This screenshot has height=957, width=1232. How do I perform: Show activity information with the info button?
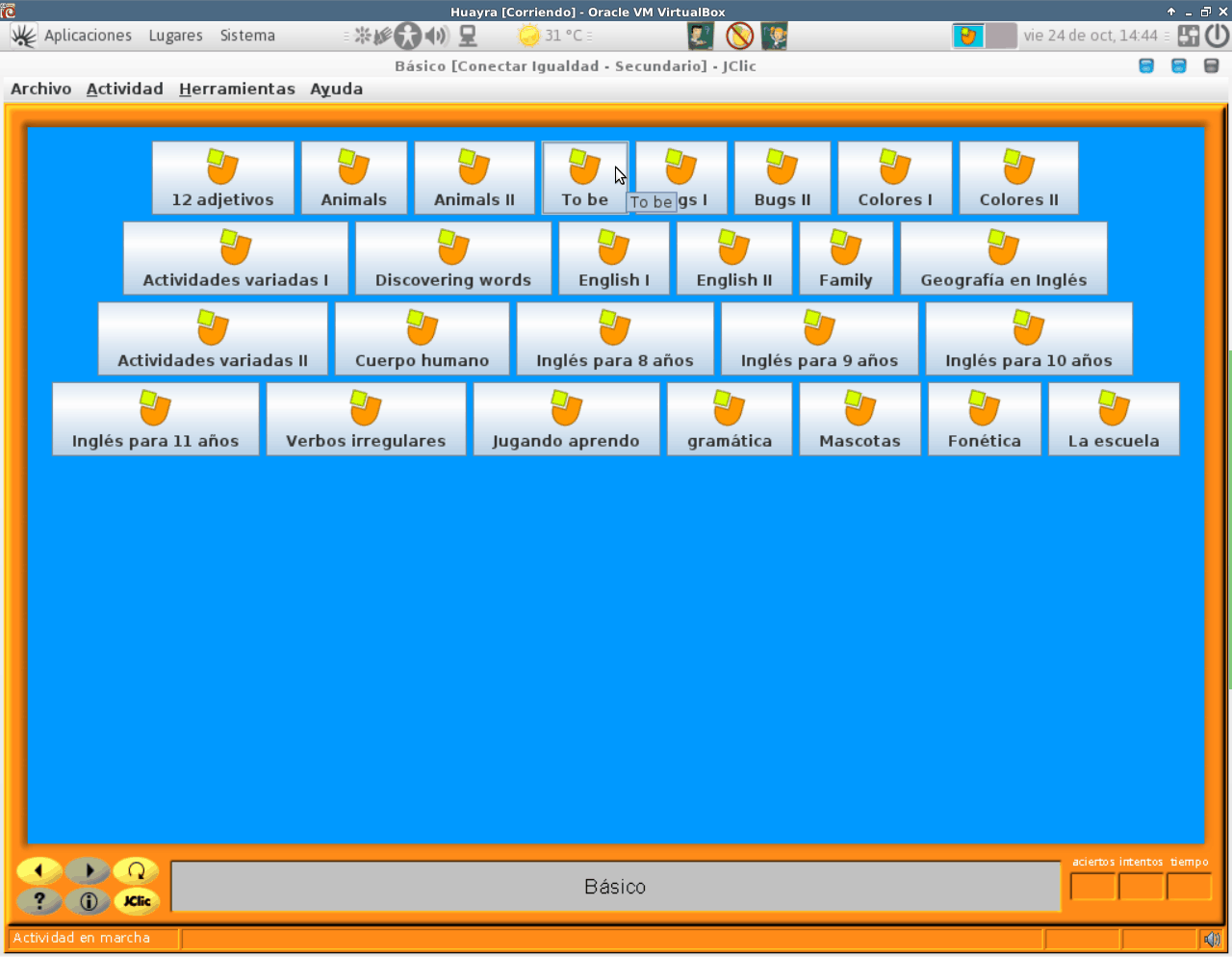tap(89, 901)
